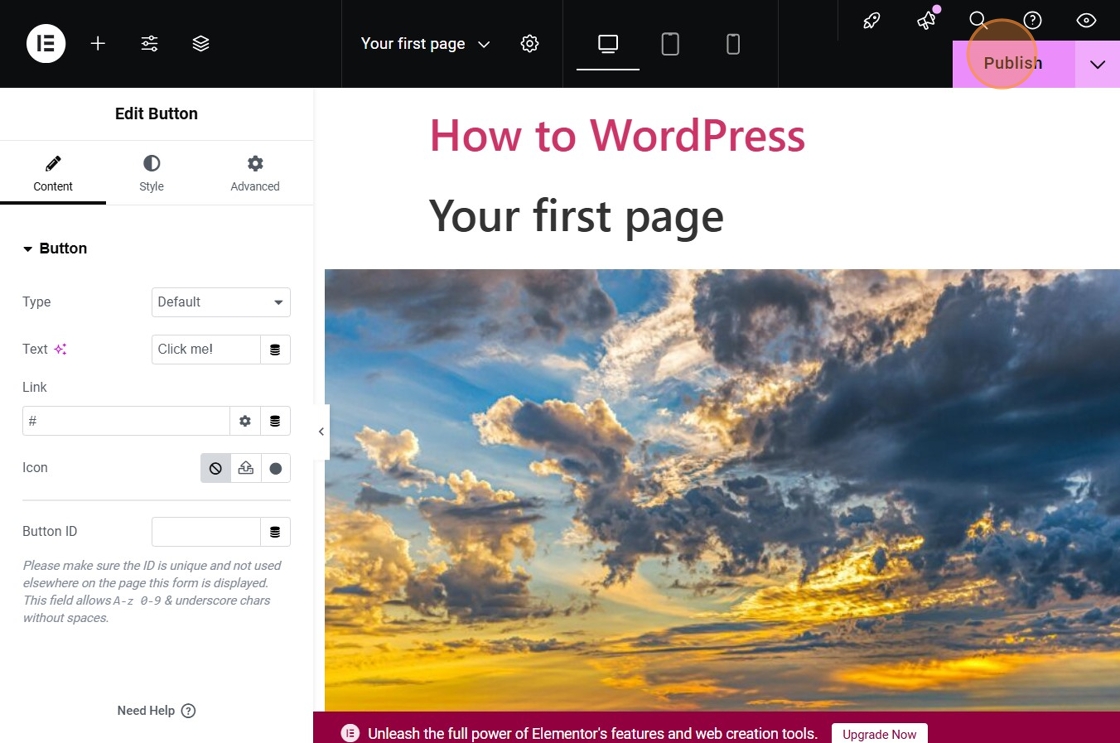Select None for button icon

(x=215, y=469)
